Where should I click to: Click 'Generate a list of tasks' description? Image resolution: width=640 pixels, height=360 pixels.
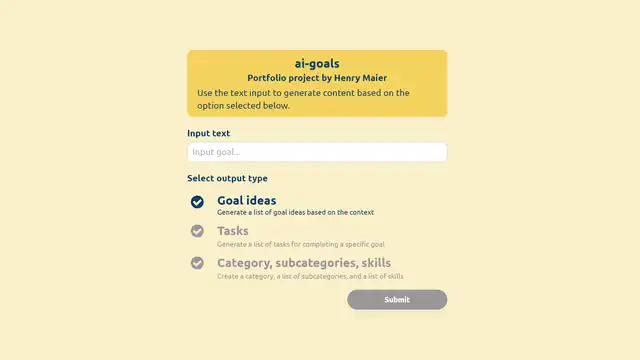click(x=300, y=244)
